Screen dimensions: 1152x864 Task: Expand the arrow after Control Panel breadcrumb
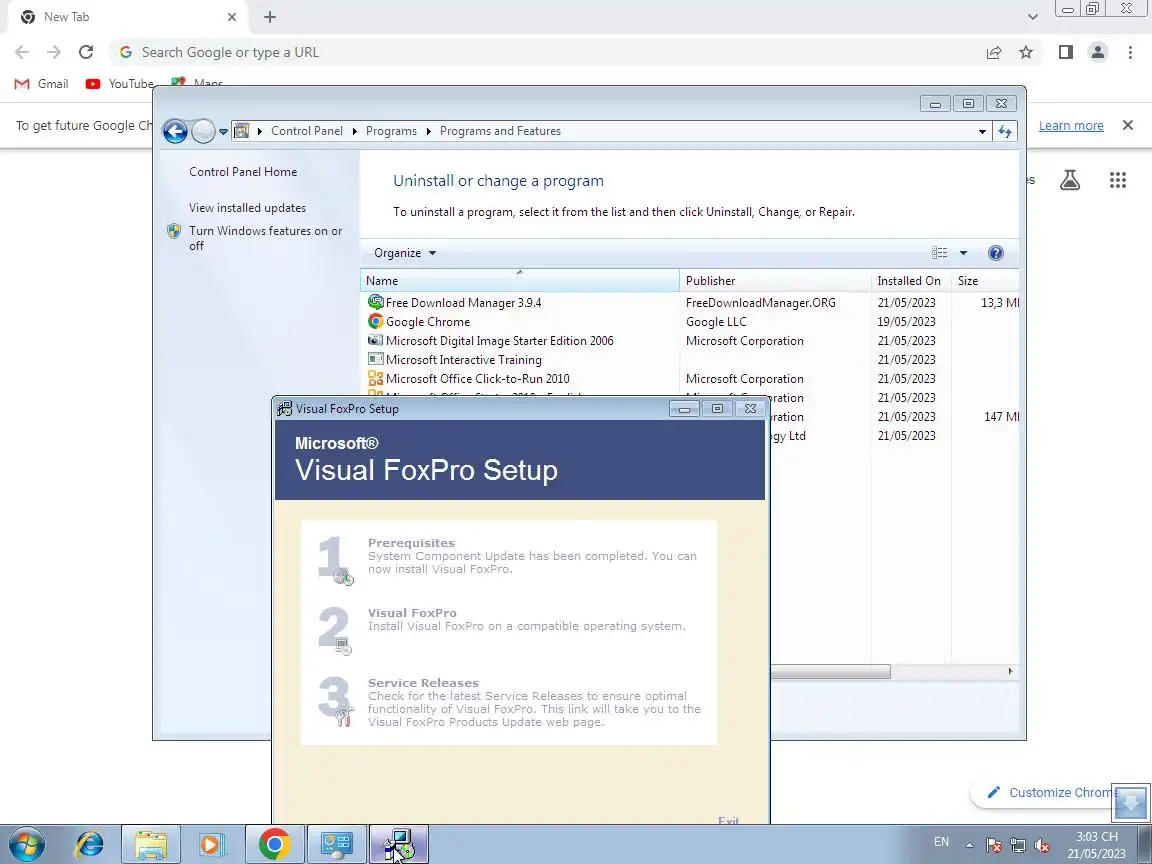point(355,132)
